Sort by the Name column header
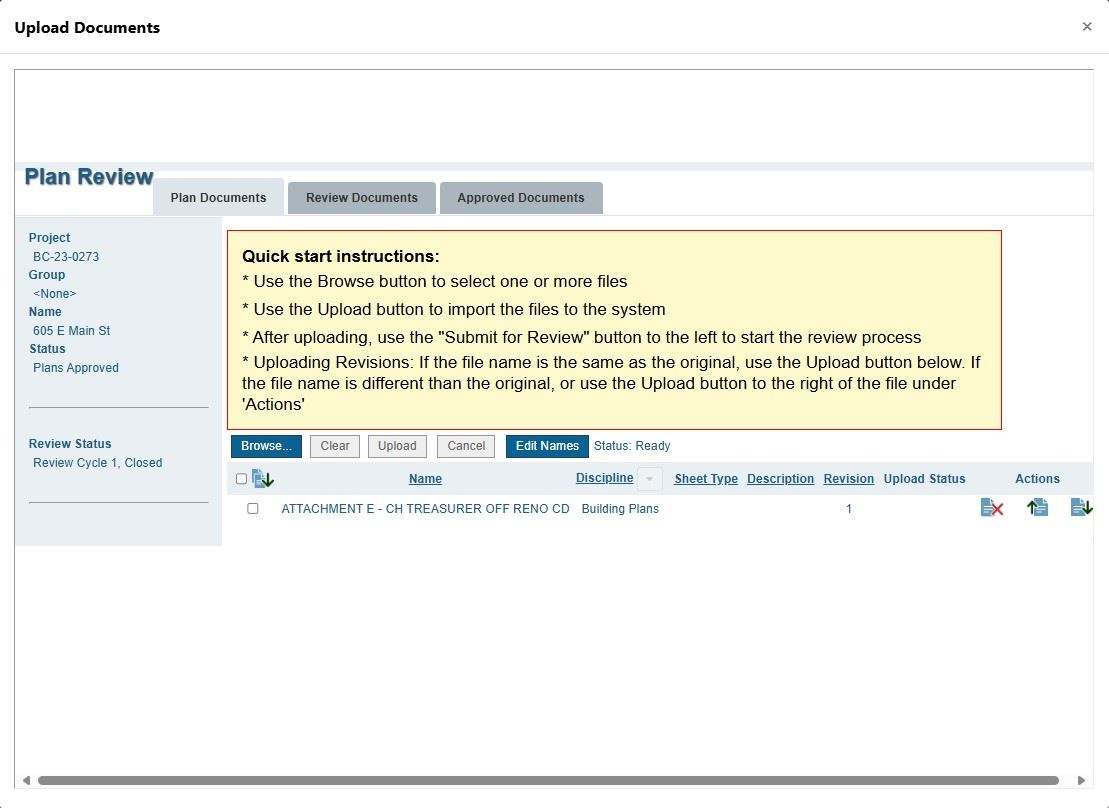This screenshot has height=808, width=1109. tap(425, 479)
